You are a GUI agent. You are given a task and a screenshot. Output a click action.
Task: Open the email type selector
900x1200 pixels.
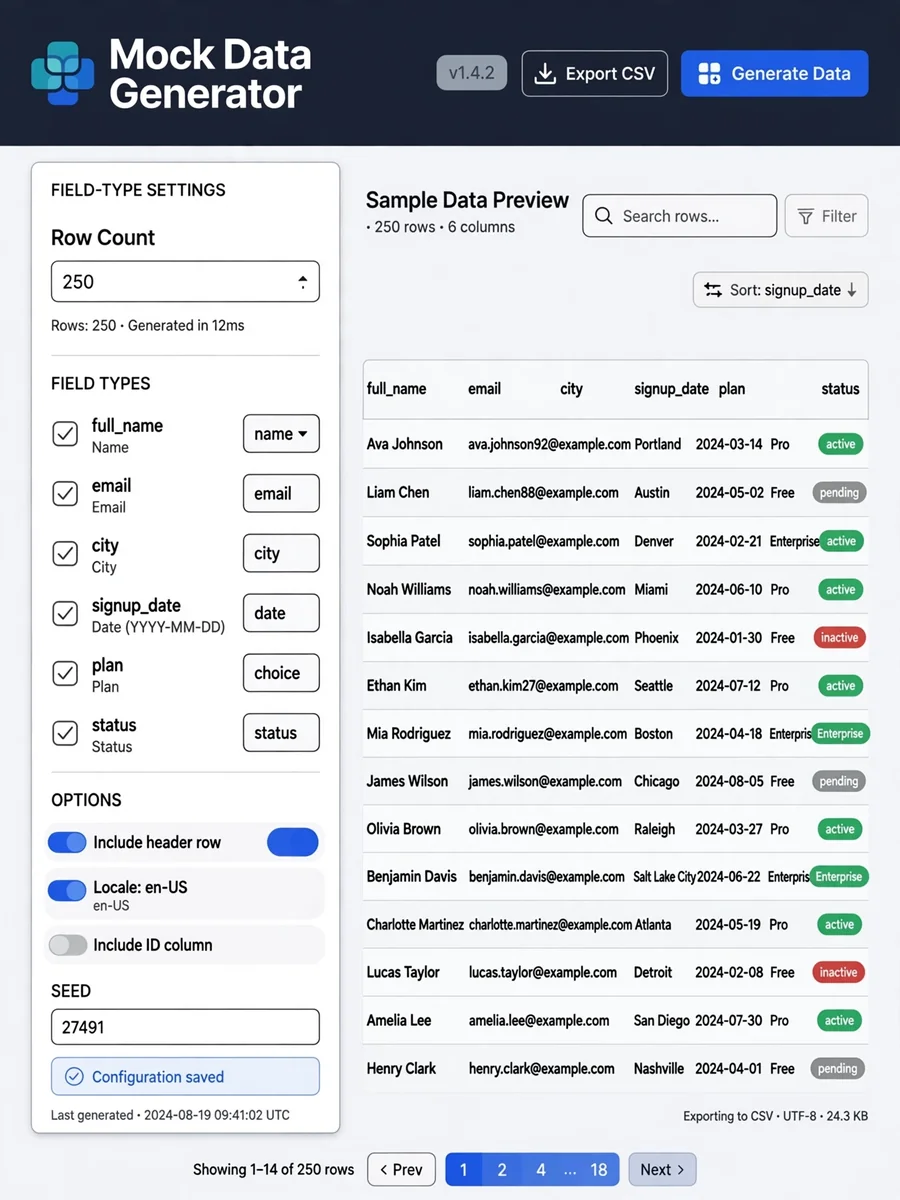point(281,494)
